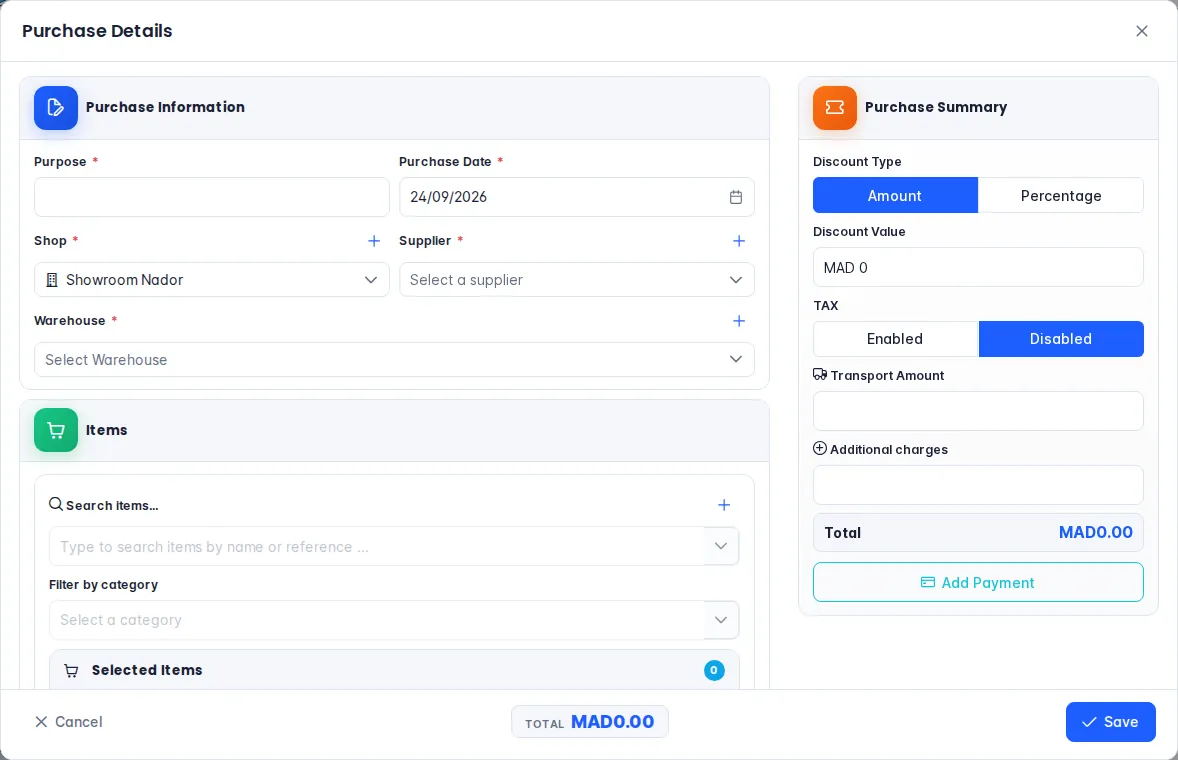Click the Search items magnifier icon
Screen dimensions: 1178x760
pyautogui.click(x=56, y=504)
